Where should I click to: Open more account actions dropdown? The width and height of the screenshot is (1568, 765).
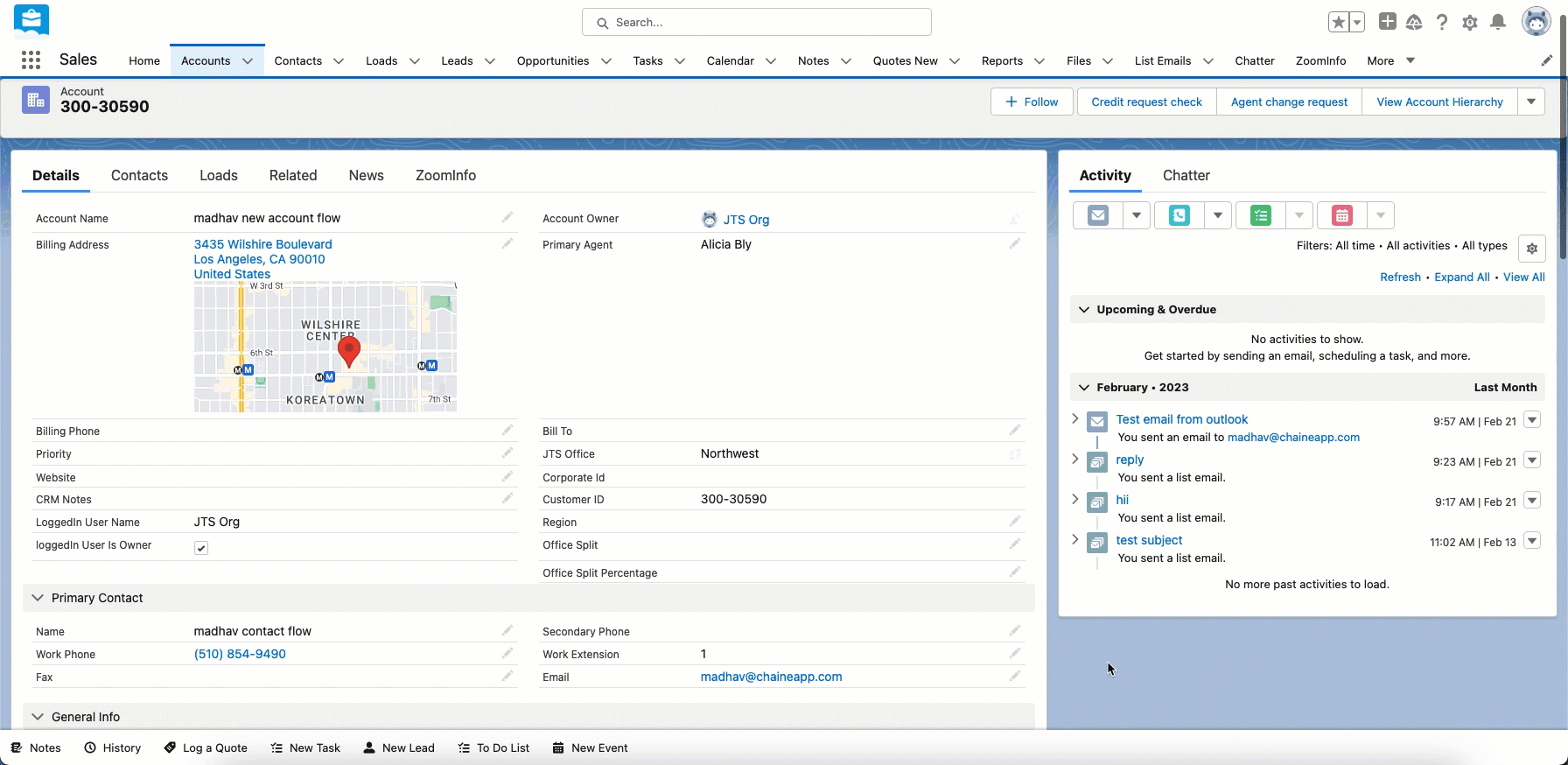tap(1531, 102)
